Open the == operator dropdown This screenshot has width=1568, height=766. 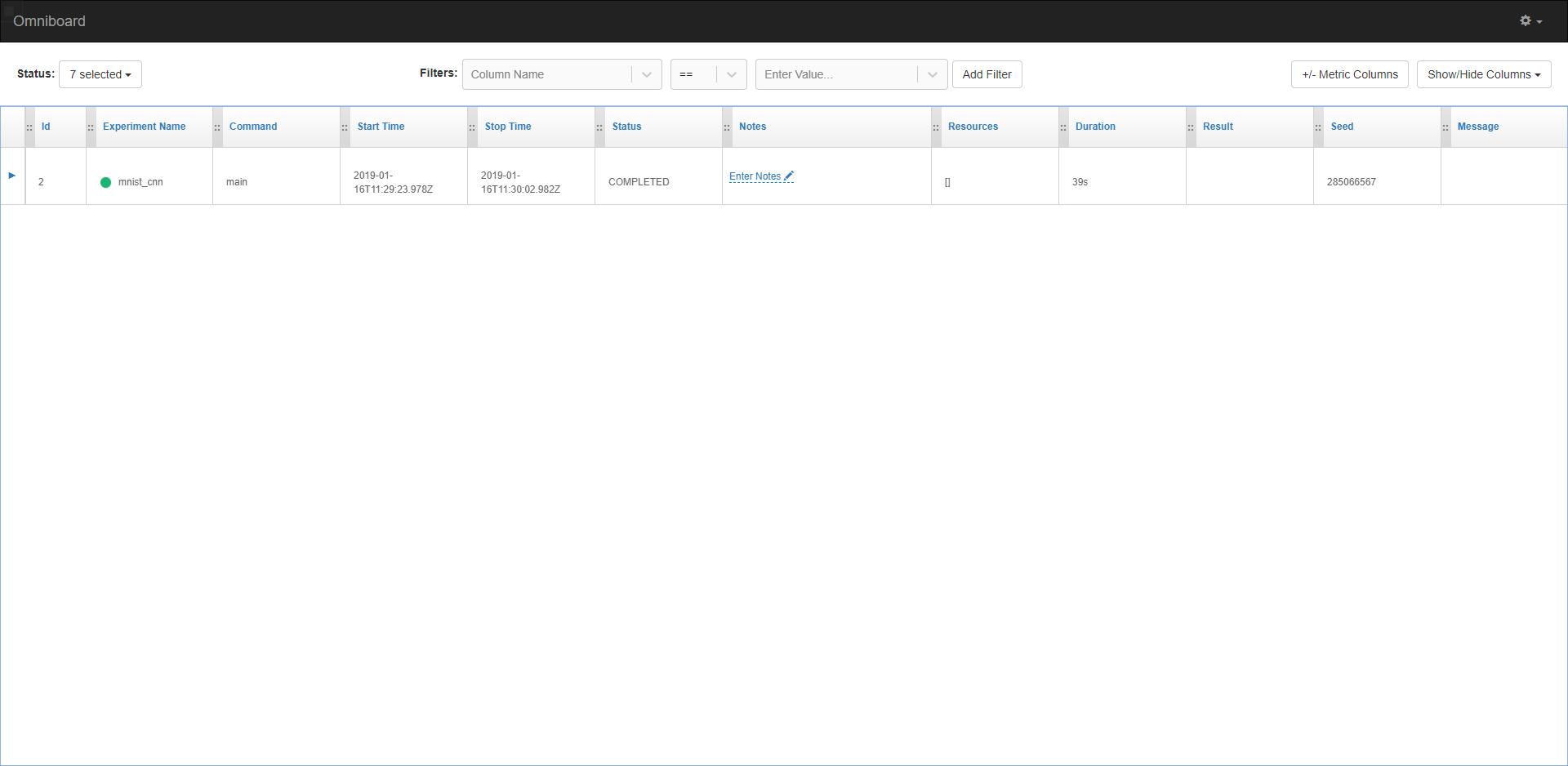(x=709, y=74)
